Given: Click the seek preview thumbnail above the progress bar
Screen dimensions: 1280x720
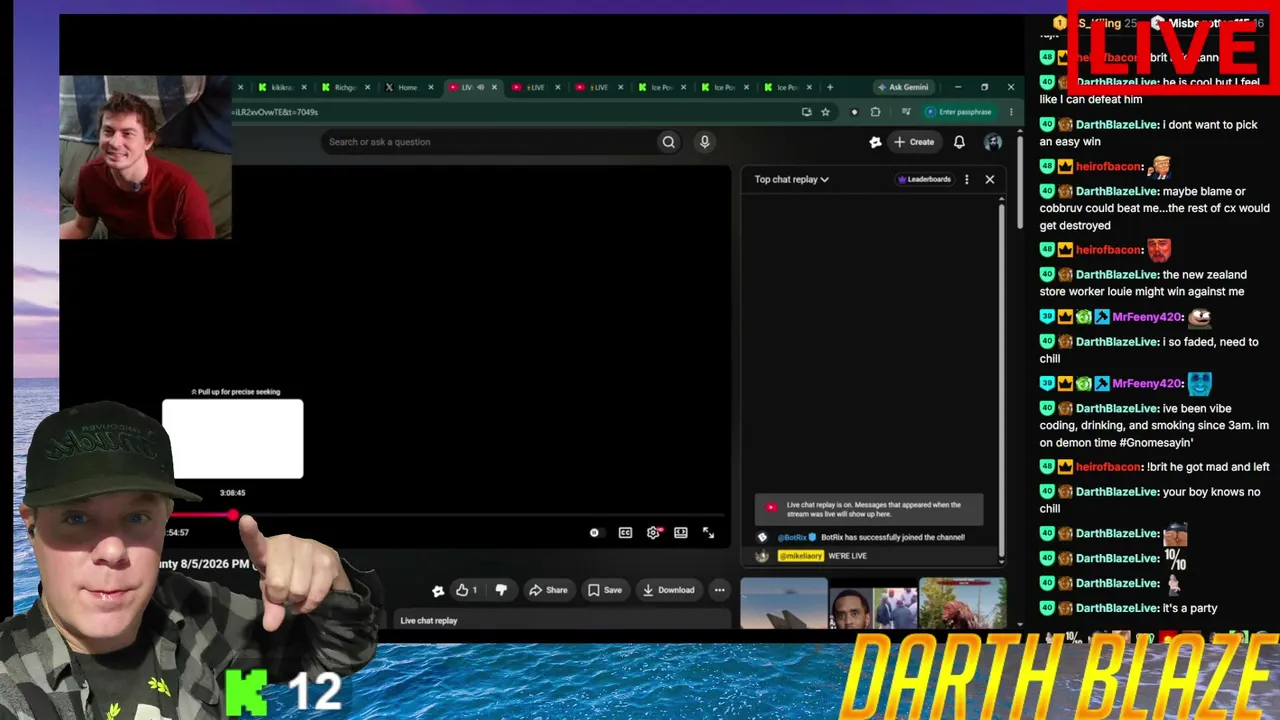Looking at the screenshot, I should point(233,439).
